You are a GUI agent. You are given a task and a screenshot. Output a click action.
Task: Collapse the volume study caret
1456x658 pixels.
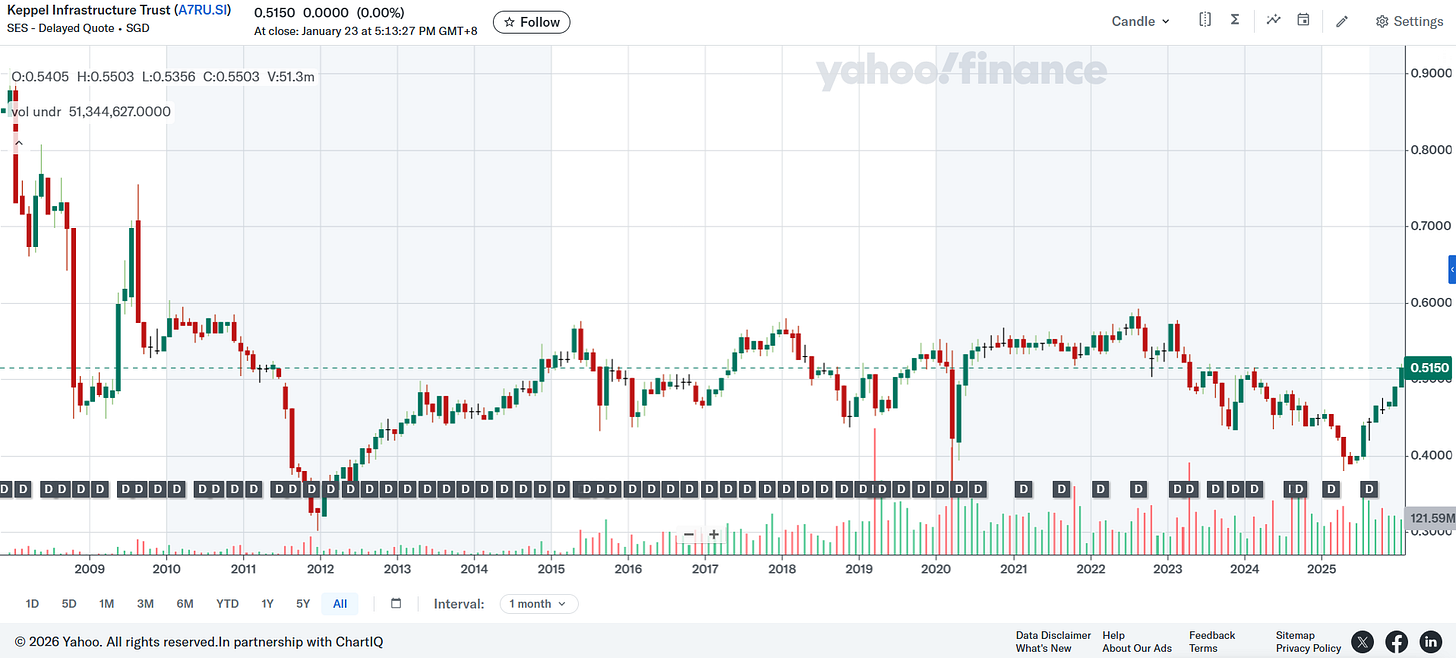click(17, 145)
